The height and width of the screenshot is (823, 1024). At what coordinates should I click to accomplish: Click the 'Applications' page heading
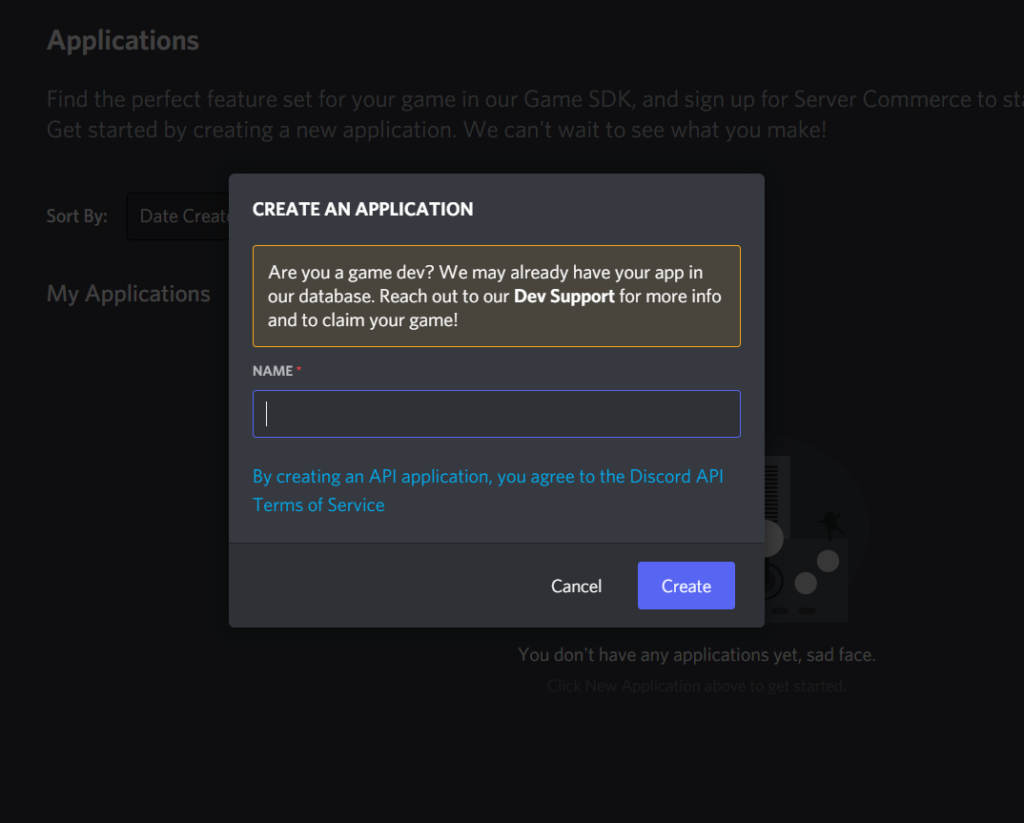point(123,40)
